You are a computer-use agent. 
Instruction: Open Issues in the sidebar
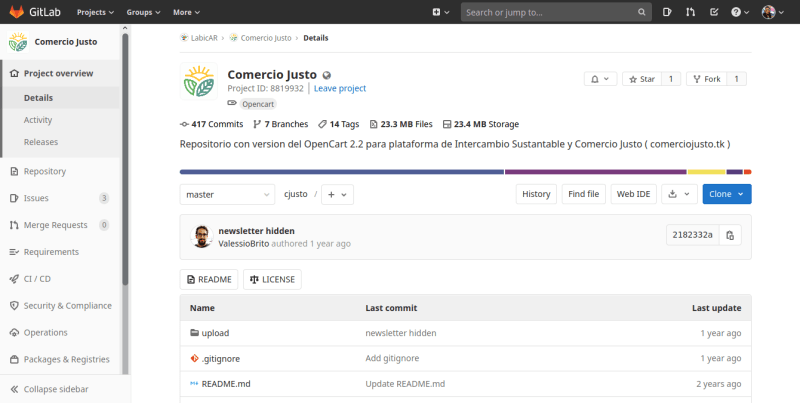[x=60, y=198]
